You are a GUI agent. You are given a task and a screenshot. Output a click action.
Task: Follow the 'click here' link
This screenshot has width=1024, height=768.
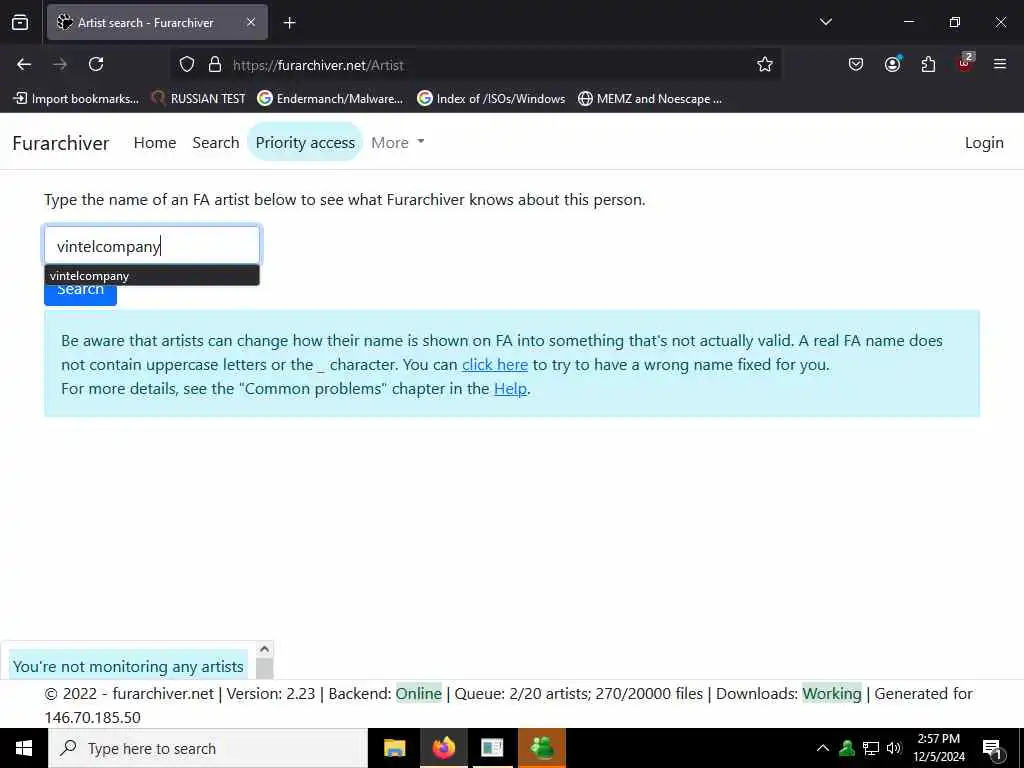pyautogui.click(x=495, y=364)
